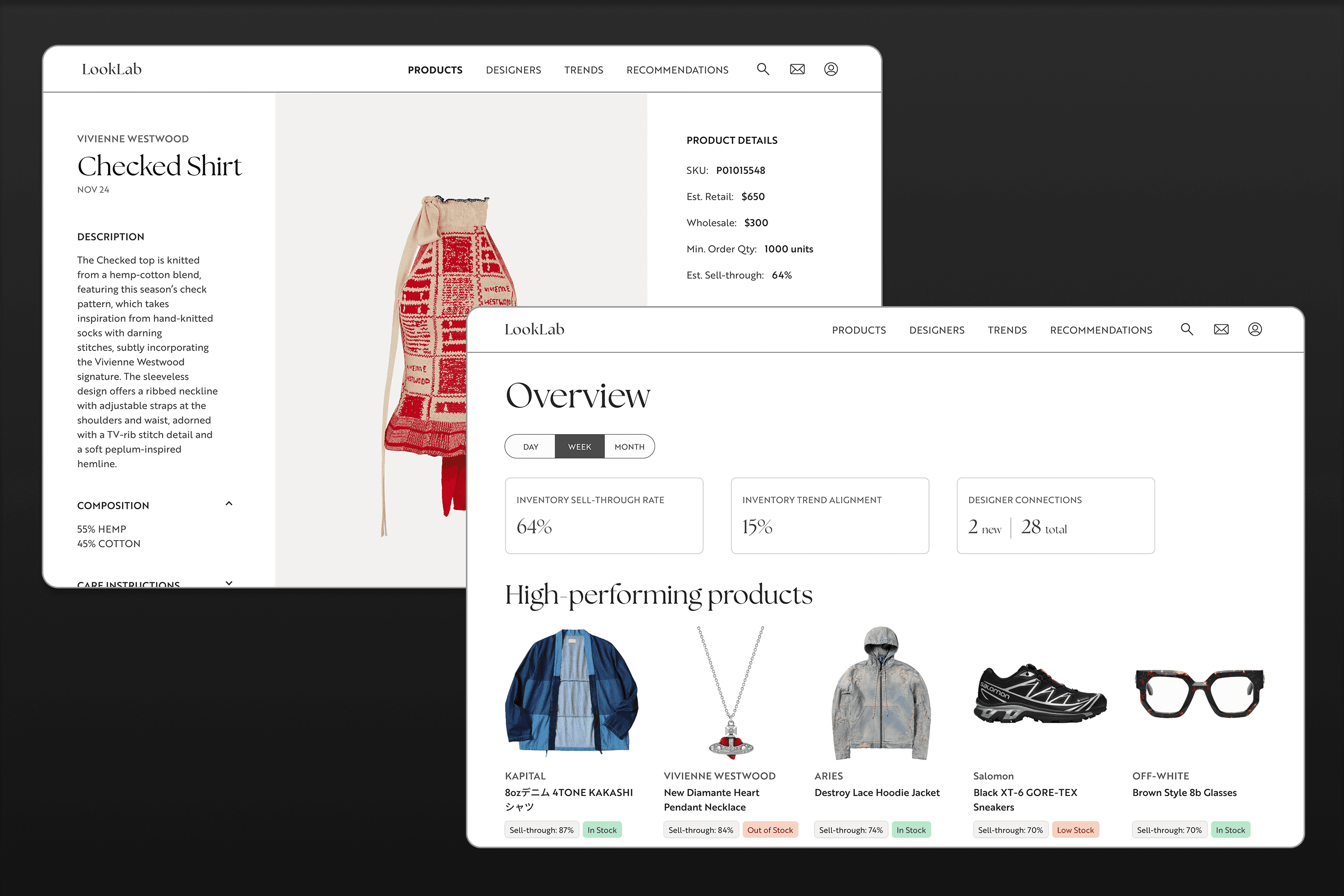Image resolution: width=1344 pixels, height=896 pixels.
Task: Click the search icon on the Checked Shirt page
Action: (763, 69)
